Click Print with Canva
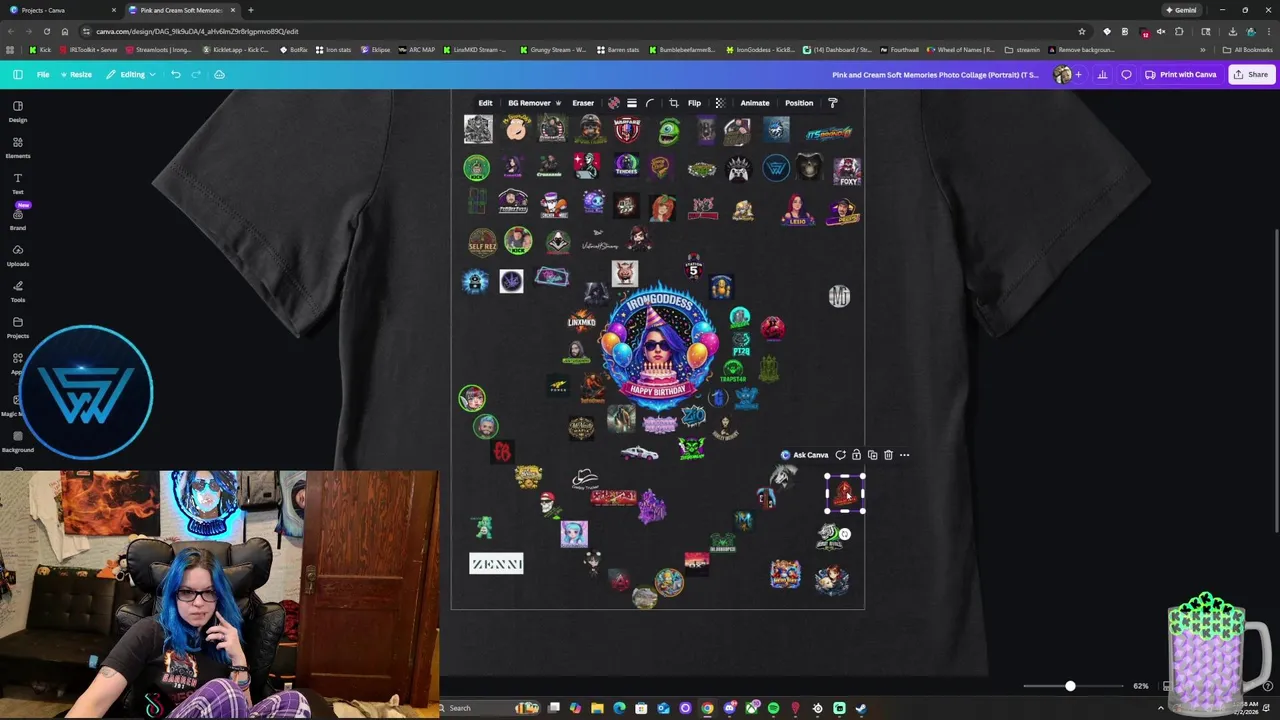 click(x=1181, y=74)
